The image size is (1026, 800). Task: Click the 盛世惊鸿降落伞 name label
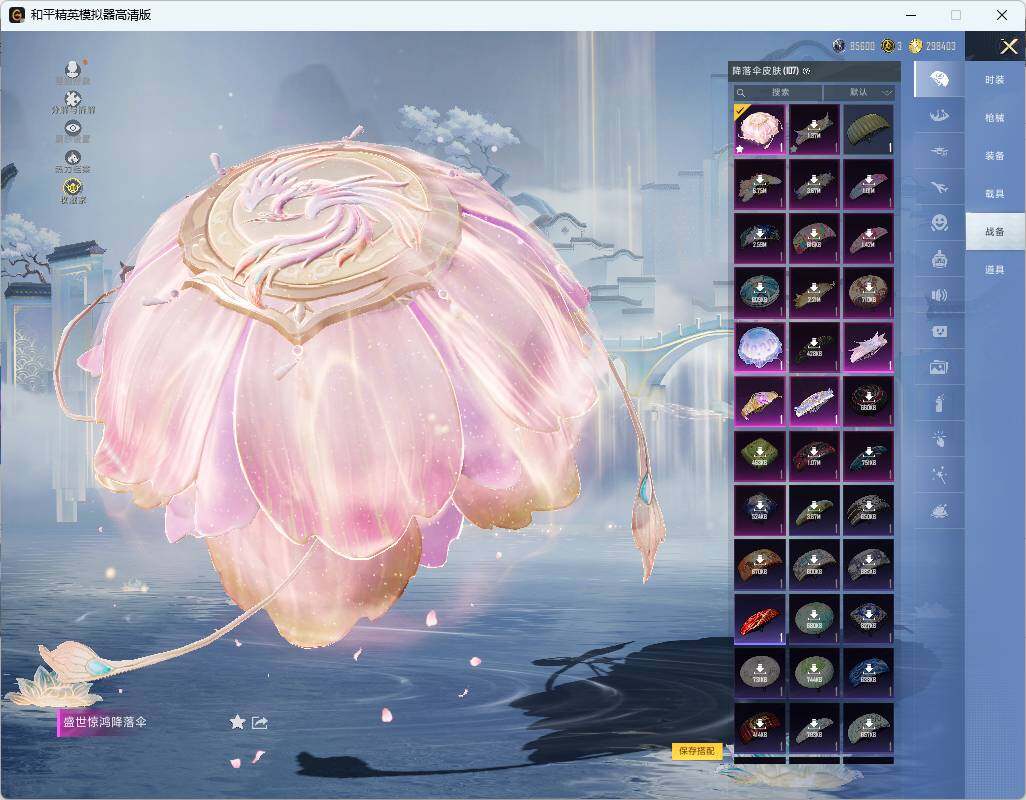(x=104, y=722)
